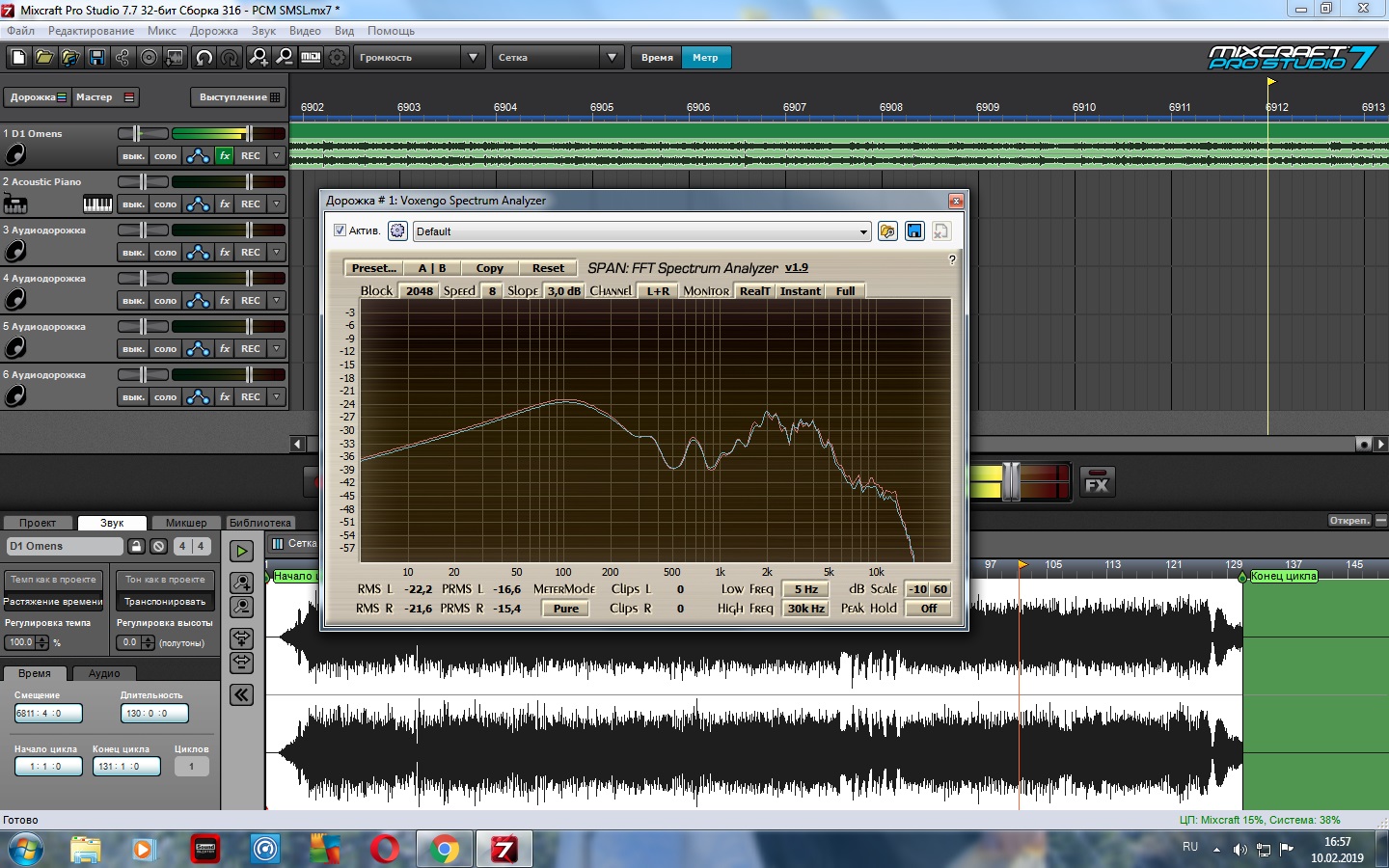The width and height of the screenshot is (1389, 868).
Task: Click the New Project icon in the toolbar
Action: [18, 58]
